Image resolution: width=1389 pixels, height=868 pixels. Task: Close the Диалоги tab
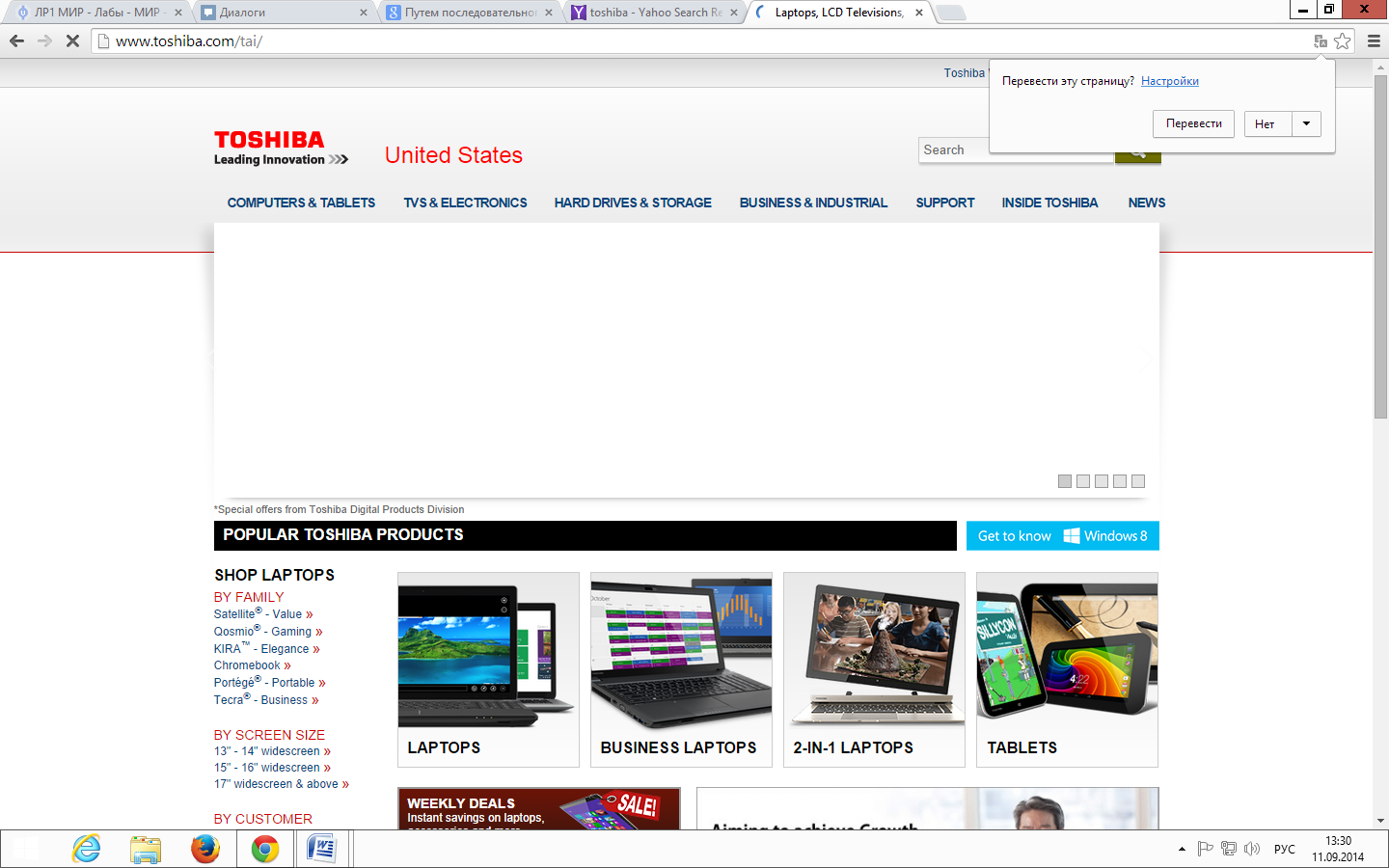[x=364, y=13]
